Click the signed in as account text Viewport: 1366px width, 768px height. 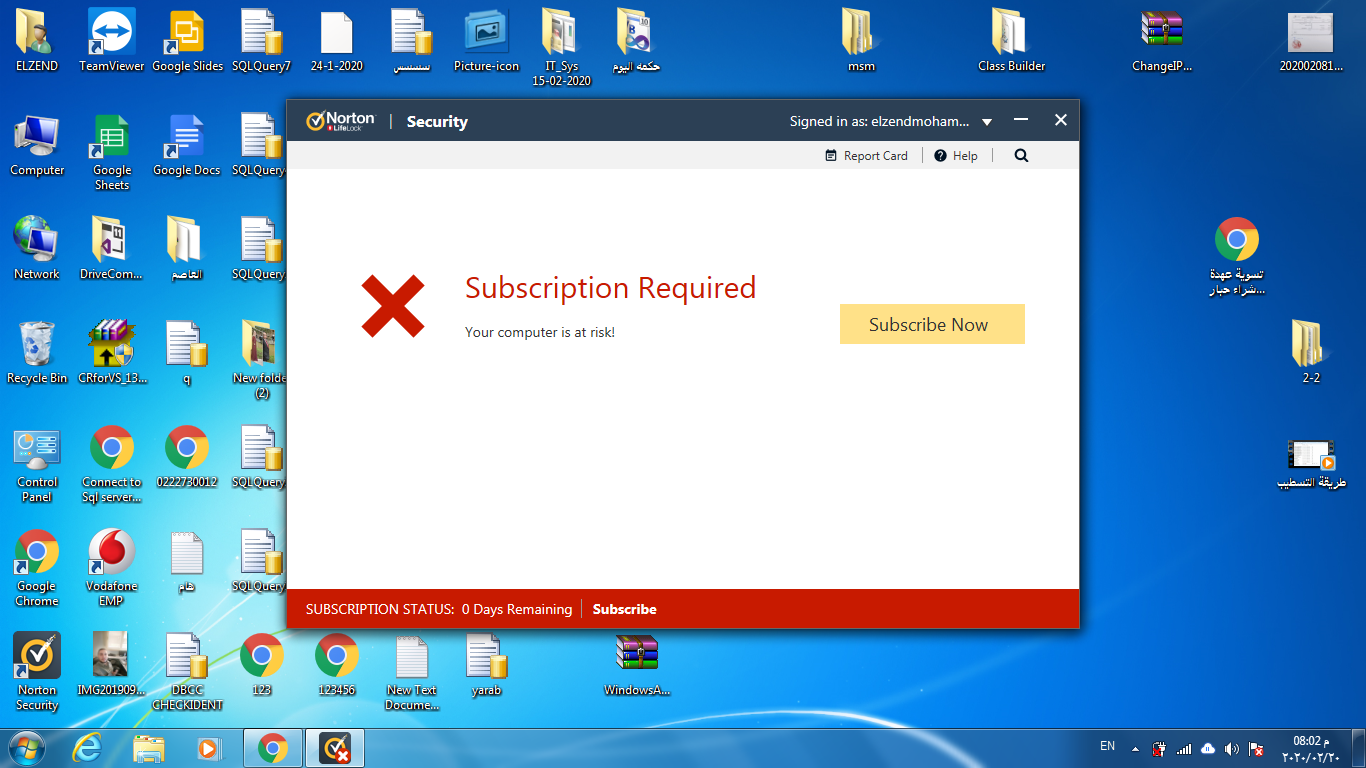click(879, 121)
